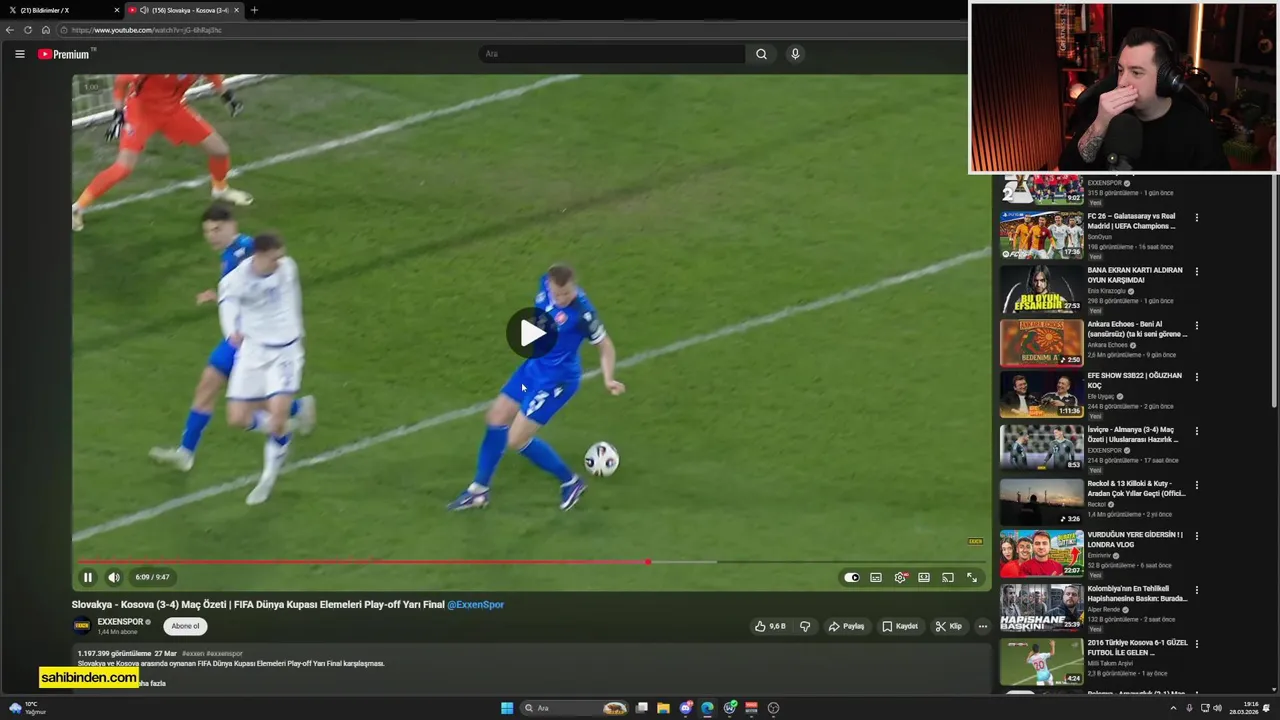Click the play overlay in video center
This screenshot has height=720, width=1280.
[x=531, y=333]
